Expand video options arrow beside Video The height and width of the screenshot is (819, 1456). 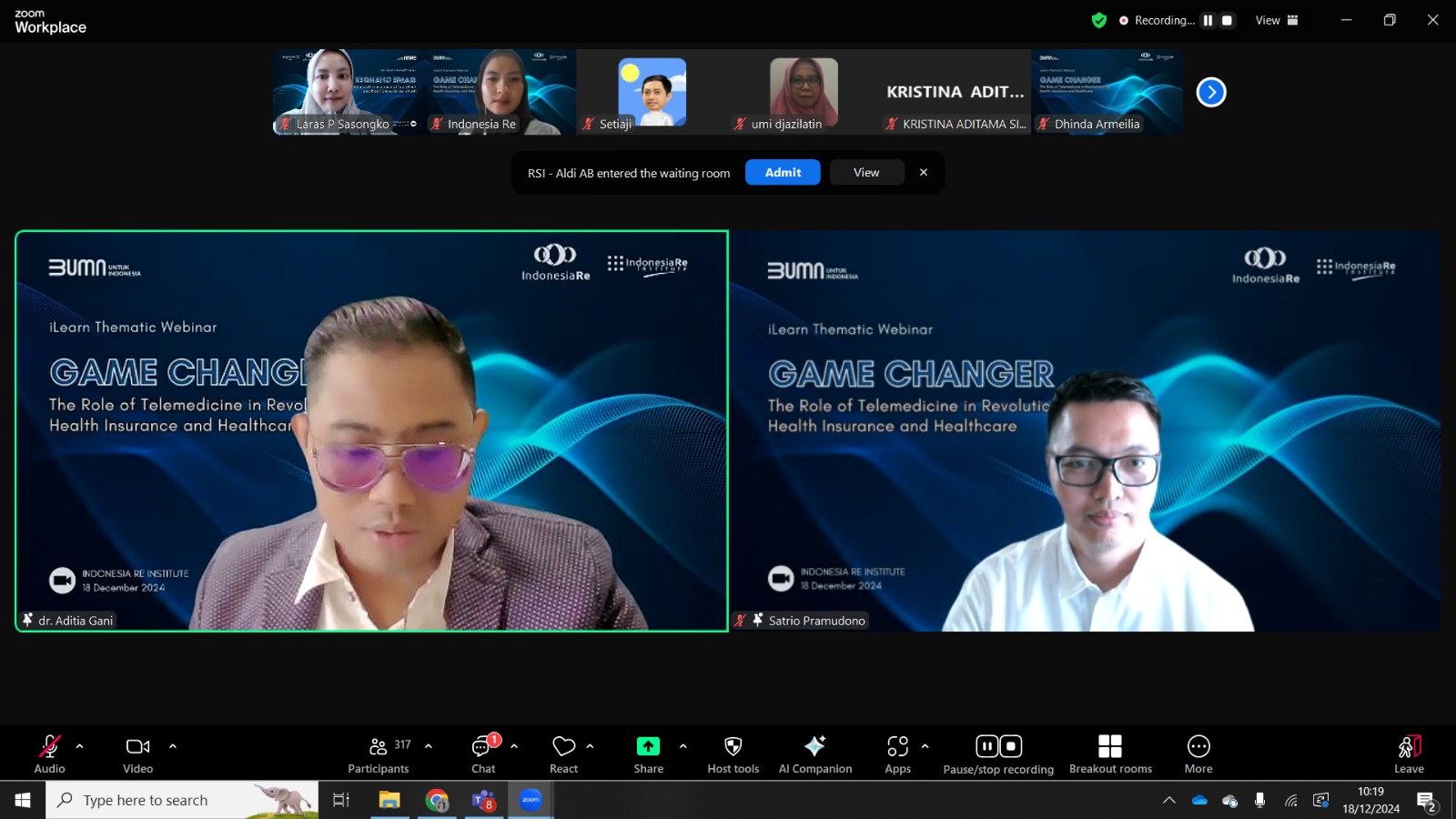coord(173,746)
